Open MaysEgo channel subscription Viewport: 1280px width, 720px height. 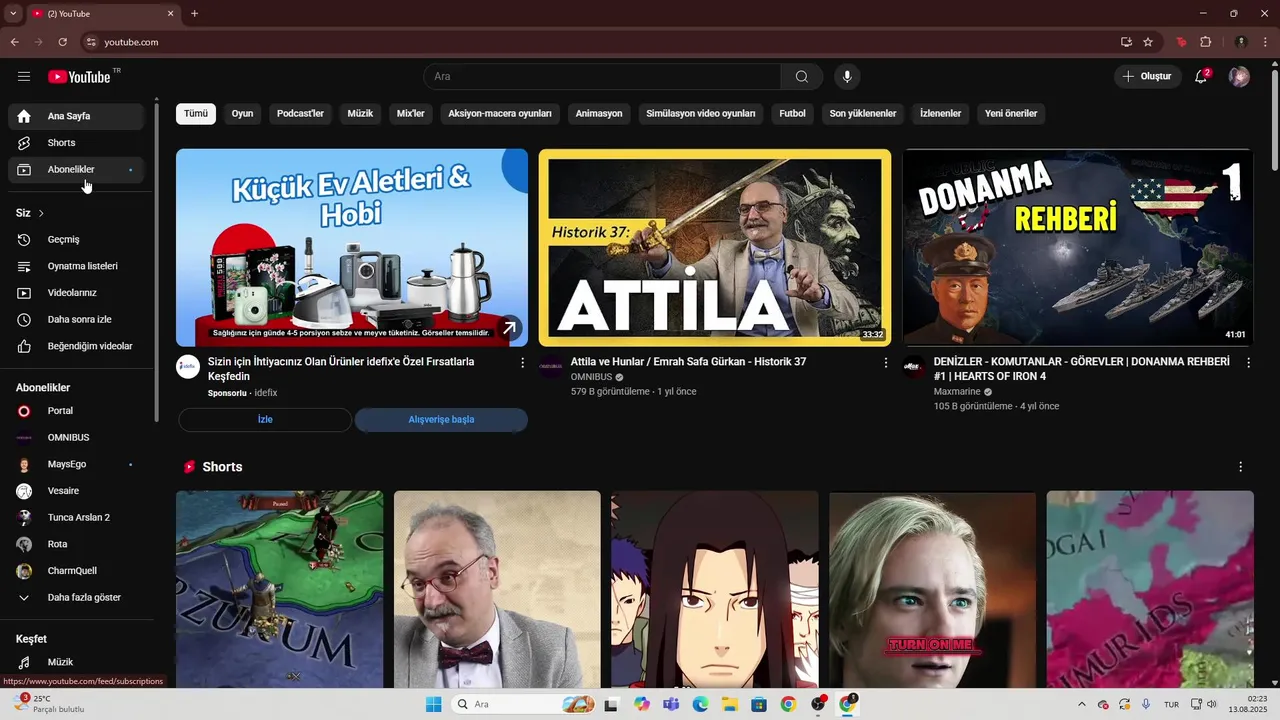[76, 464]
